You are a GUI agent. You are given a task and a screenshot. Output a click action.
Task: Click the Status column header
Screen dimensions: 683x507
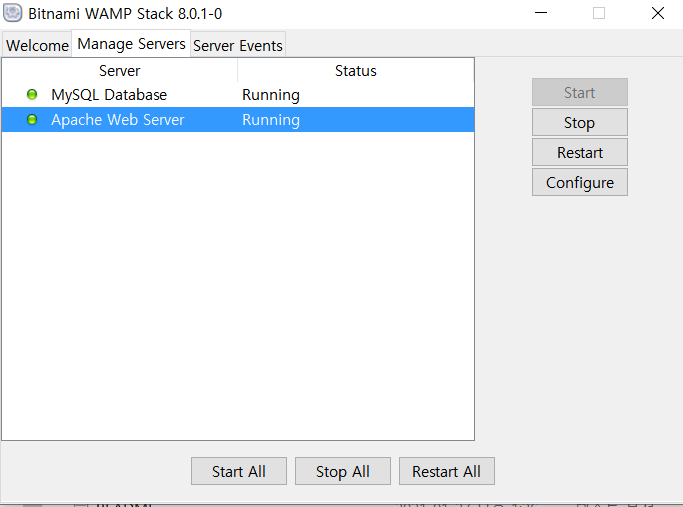[x=355, y=71]
